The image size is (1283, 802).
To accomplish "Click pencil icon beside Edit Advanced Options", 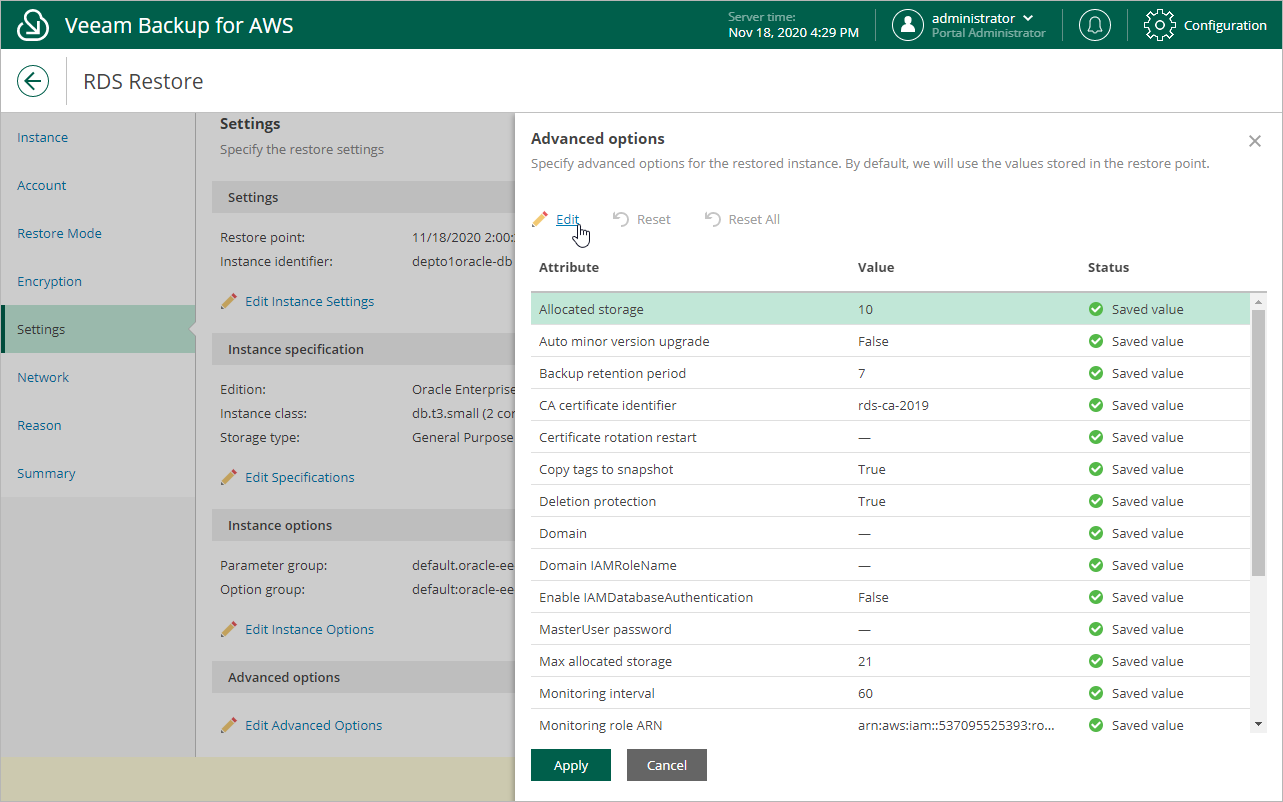I will 229,725.
